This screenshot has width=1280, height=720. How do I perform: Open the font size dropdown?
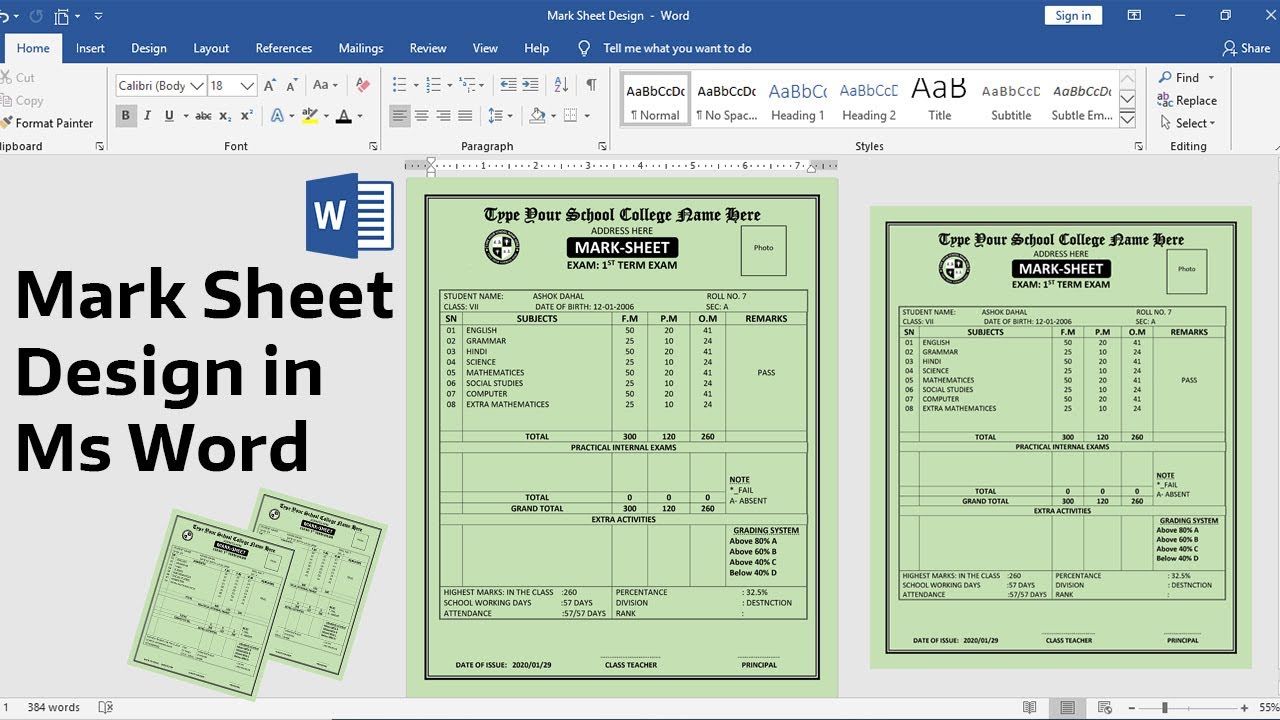tap(247, 86)
